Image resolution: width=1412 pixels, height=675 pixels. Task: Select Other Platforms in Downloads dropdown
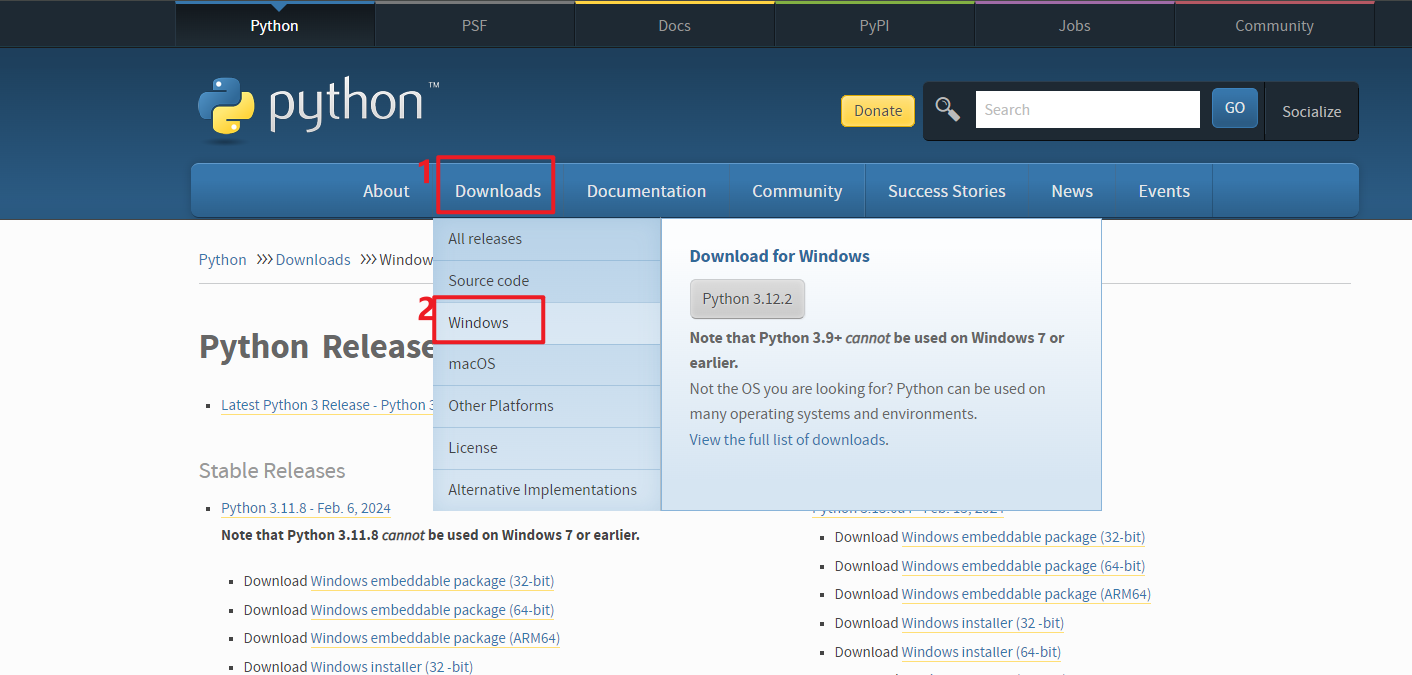click(x=547, y=406)
